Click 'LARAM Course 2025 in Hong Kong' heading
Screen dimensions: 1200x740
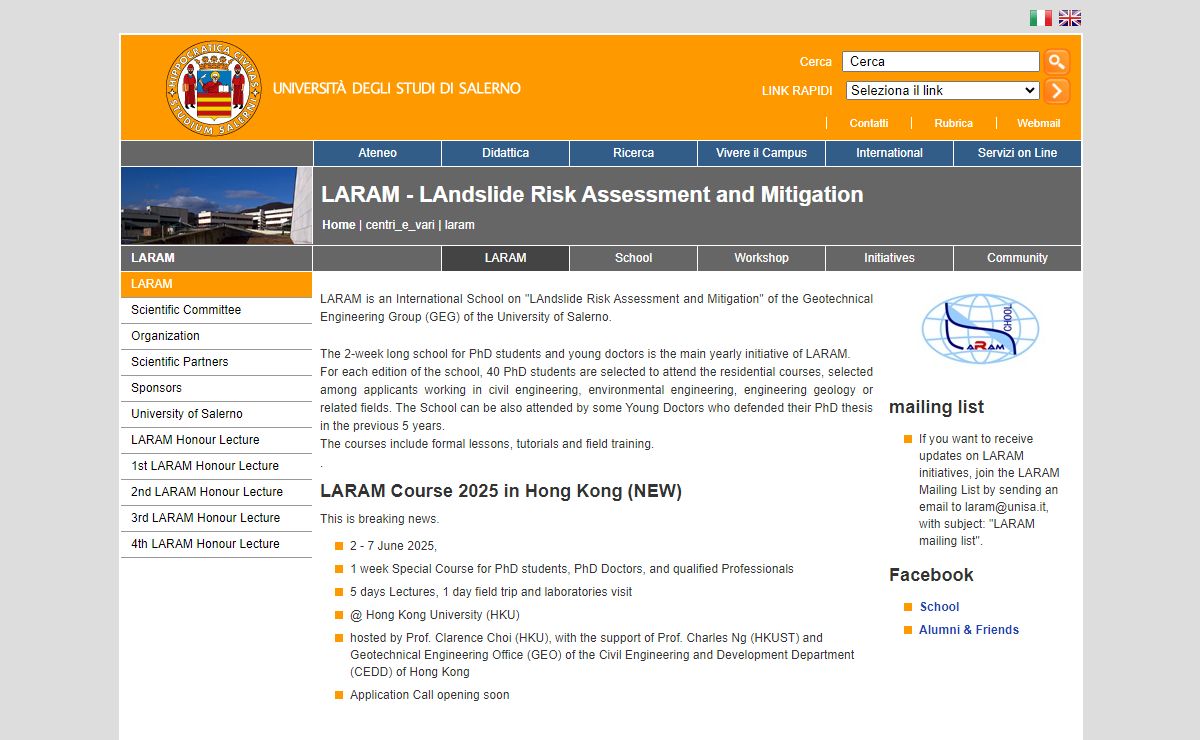click(x=501, y=491)
